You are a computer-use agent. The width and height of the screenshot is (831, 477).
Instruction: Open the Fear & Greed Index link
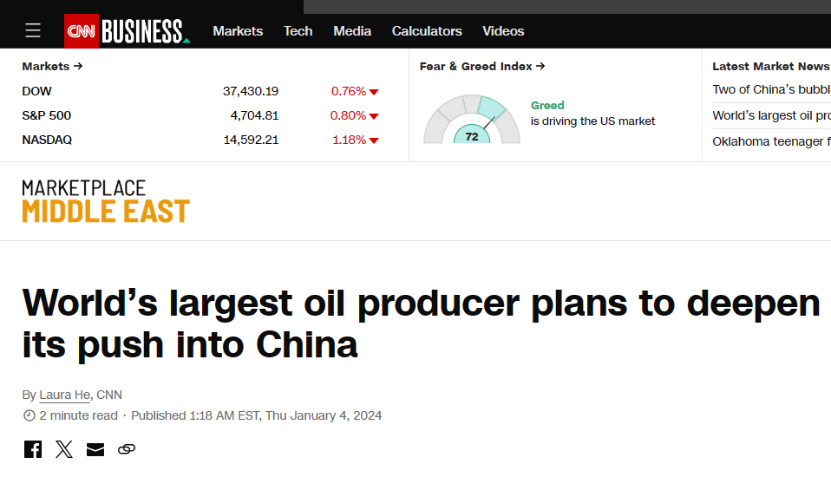click(482, 66)
